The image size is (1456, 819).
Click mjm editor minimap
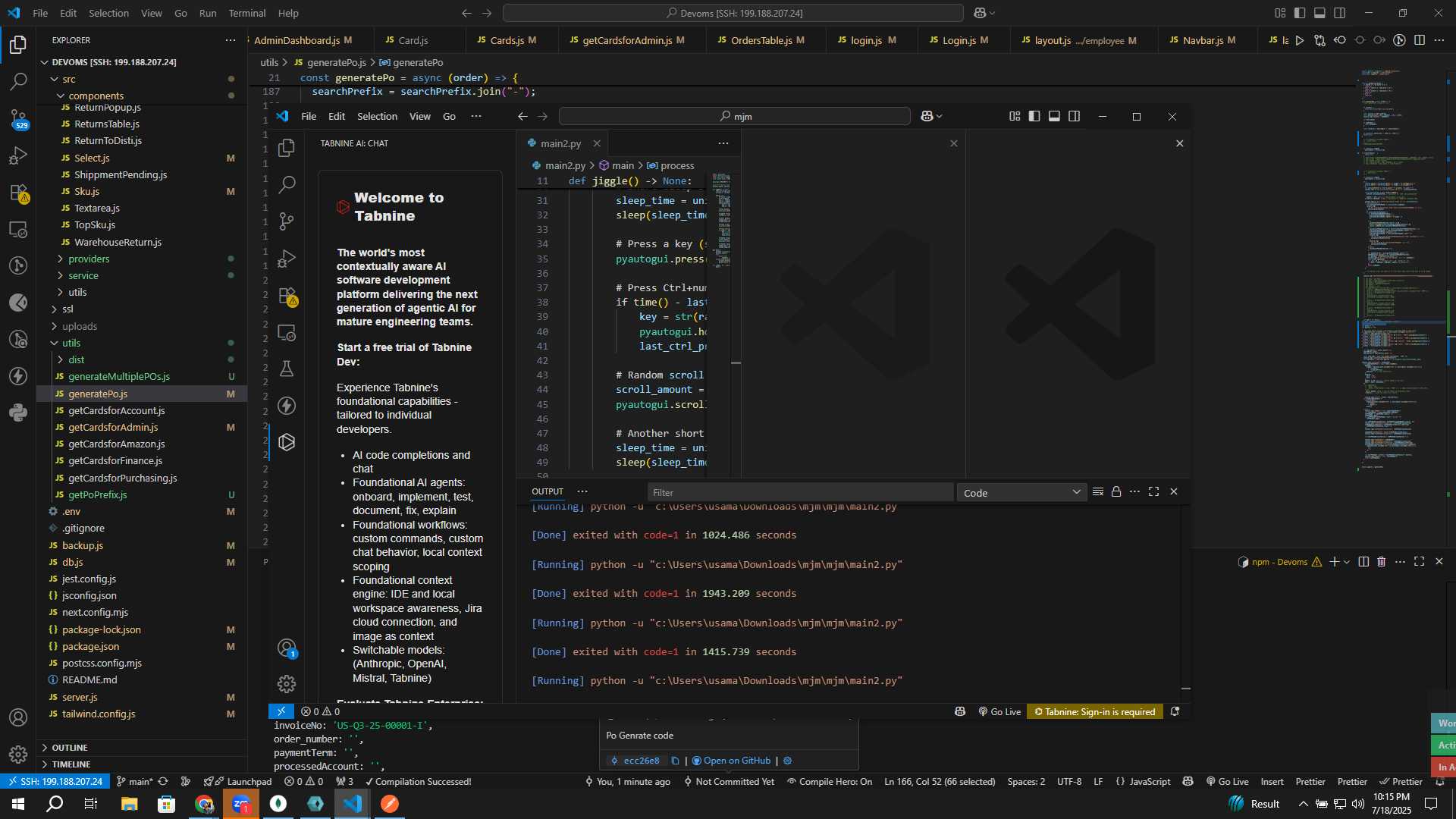click(x=720, y=220)
